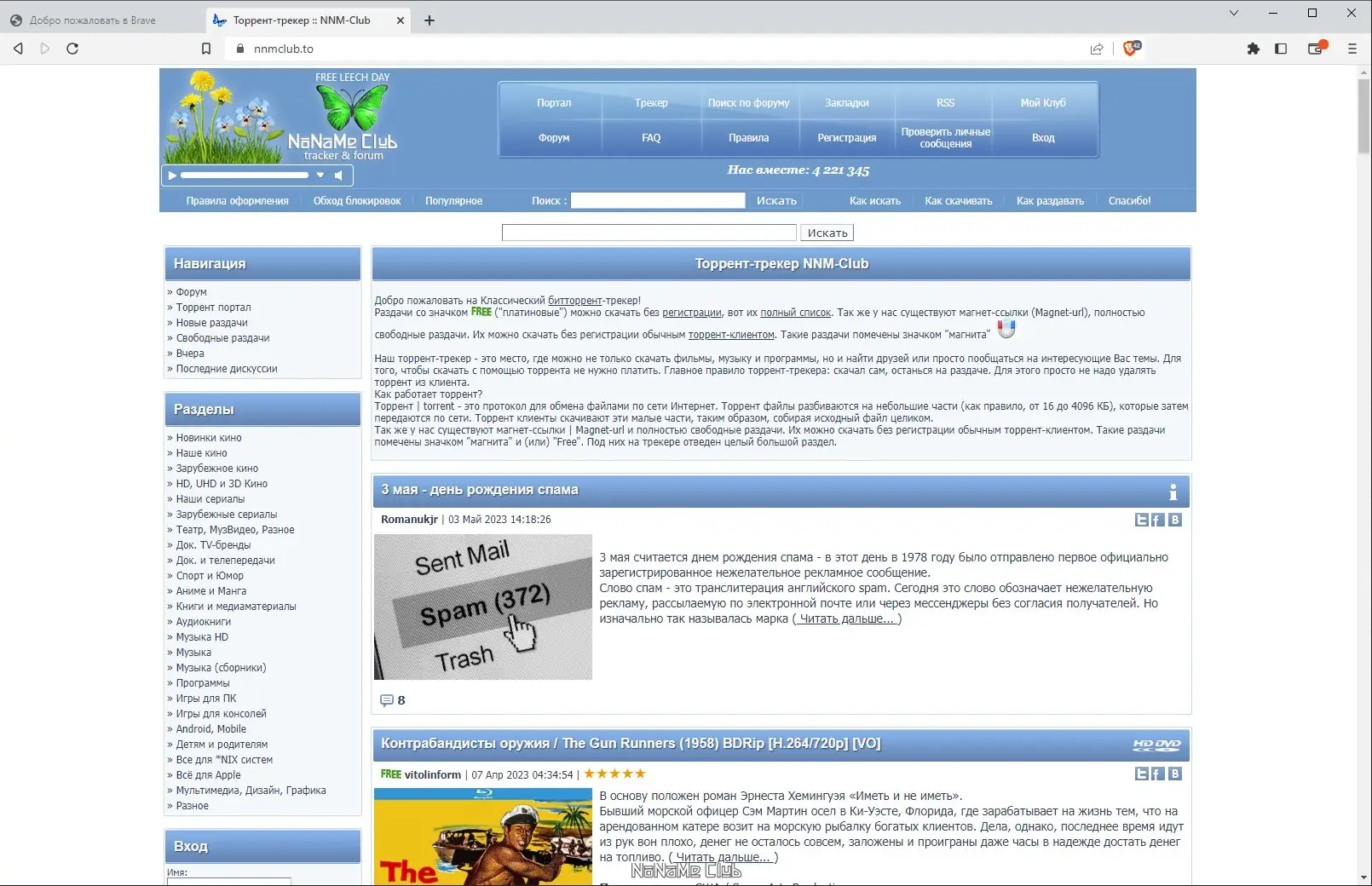
Task: Open the Игры для ПК section
Action: click(206, 699)
